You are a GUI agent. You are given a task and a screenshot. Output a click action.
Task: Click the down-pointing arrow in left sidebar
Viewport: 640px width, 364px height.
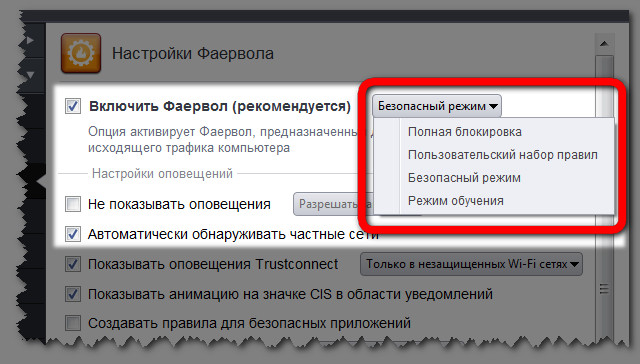[x=31, y=75]
